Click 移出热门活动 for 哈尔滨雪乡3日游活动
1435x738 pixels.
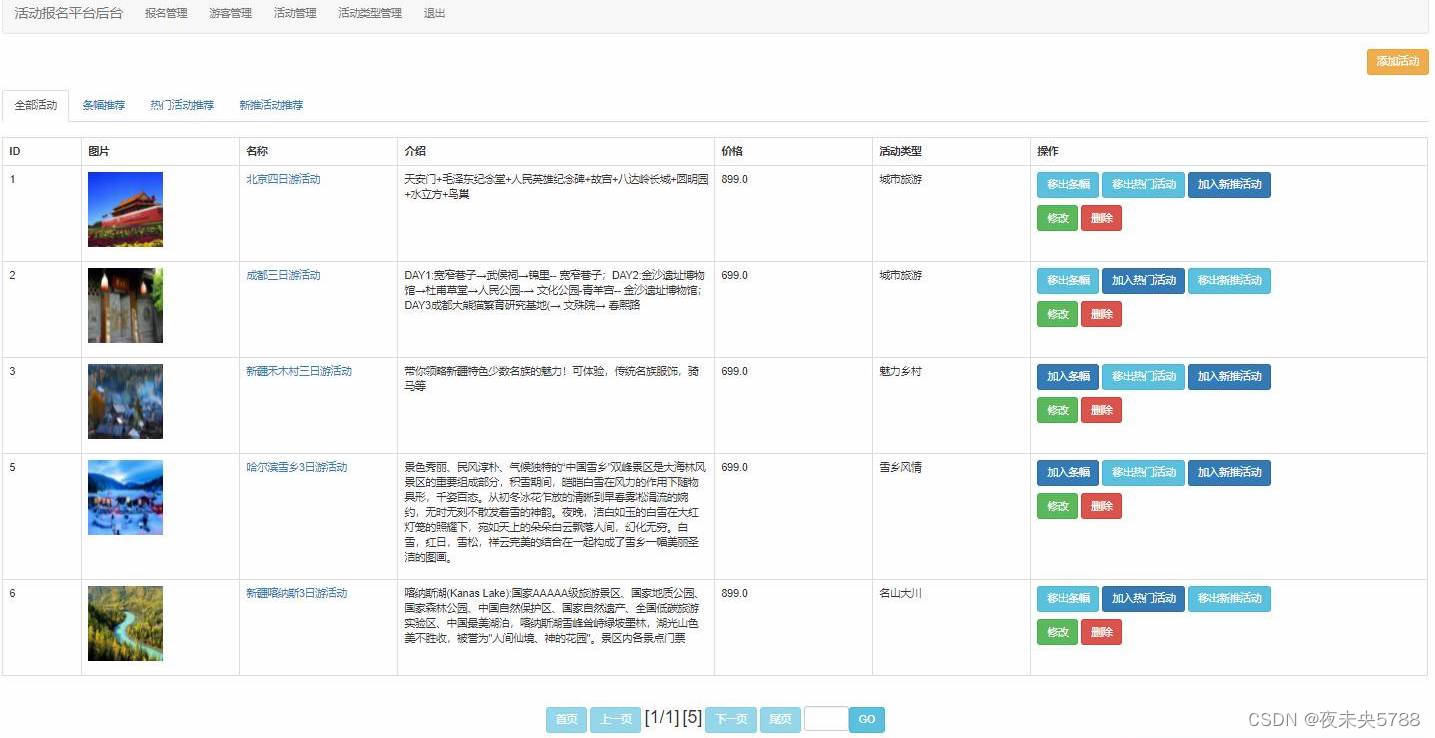(1143, 473)
